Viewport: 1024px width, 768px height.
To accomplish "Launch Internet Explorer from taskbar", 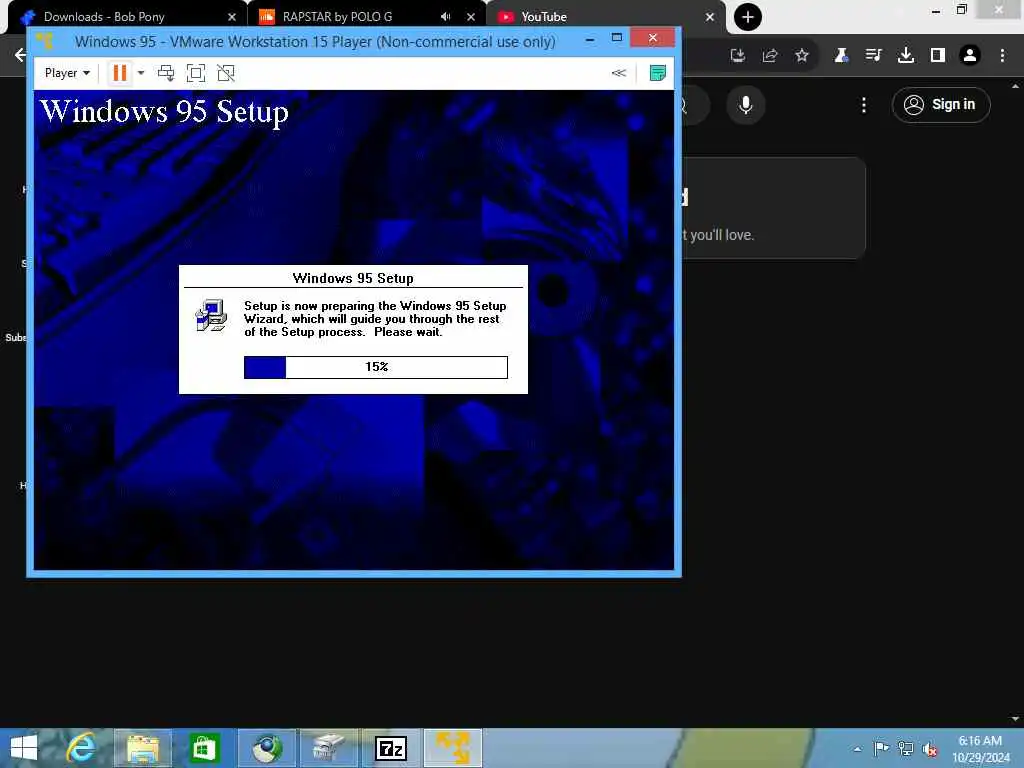I will pos(82,748).
